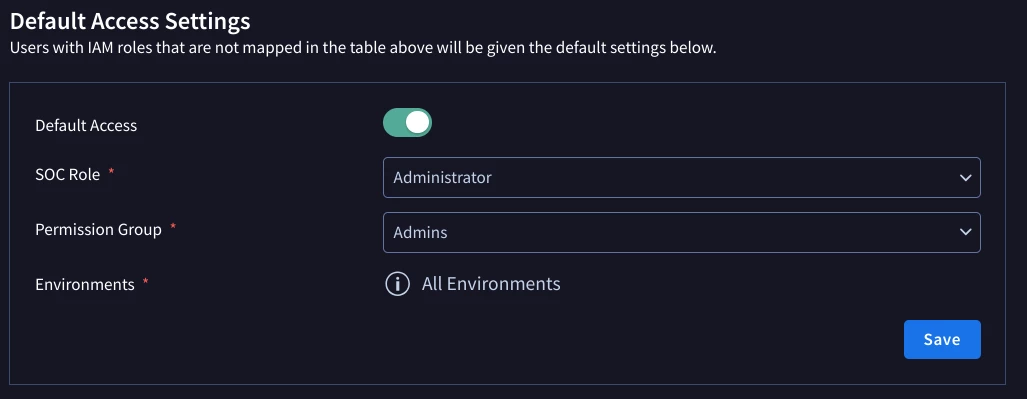Disable the Default Access toggle switch
Viewport: 1027px width, 399px height.
(407, 123)
